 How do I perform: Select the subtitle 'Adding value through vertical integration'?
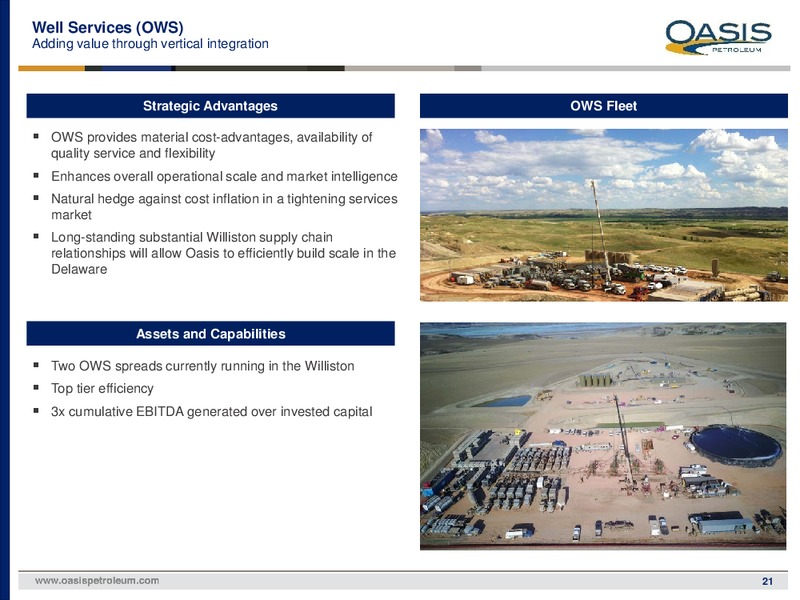click(x=150, y=44)
